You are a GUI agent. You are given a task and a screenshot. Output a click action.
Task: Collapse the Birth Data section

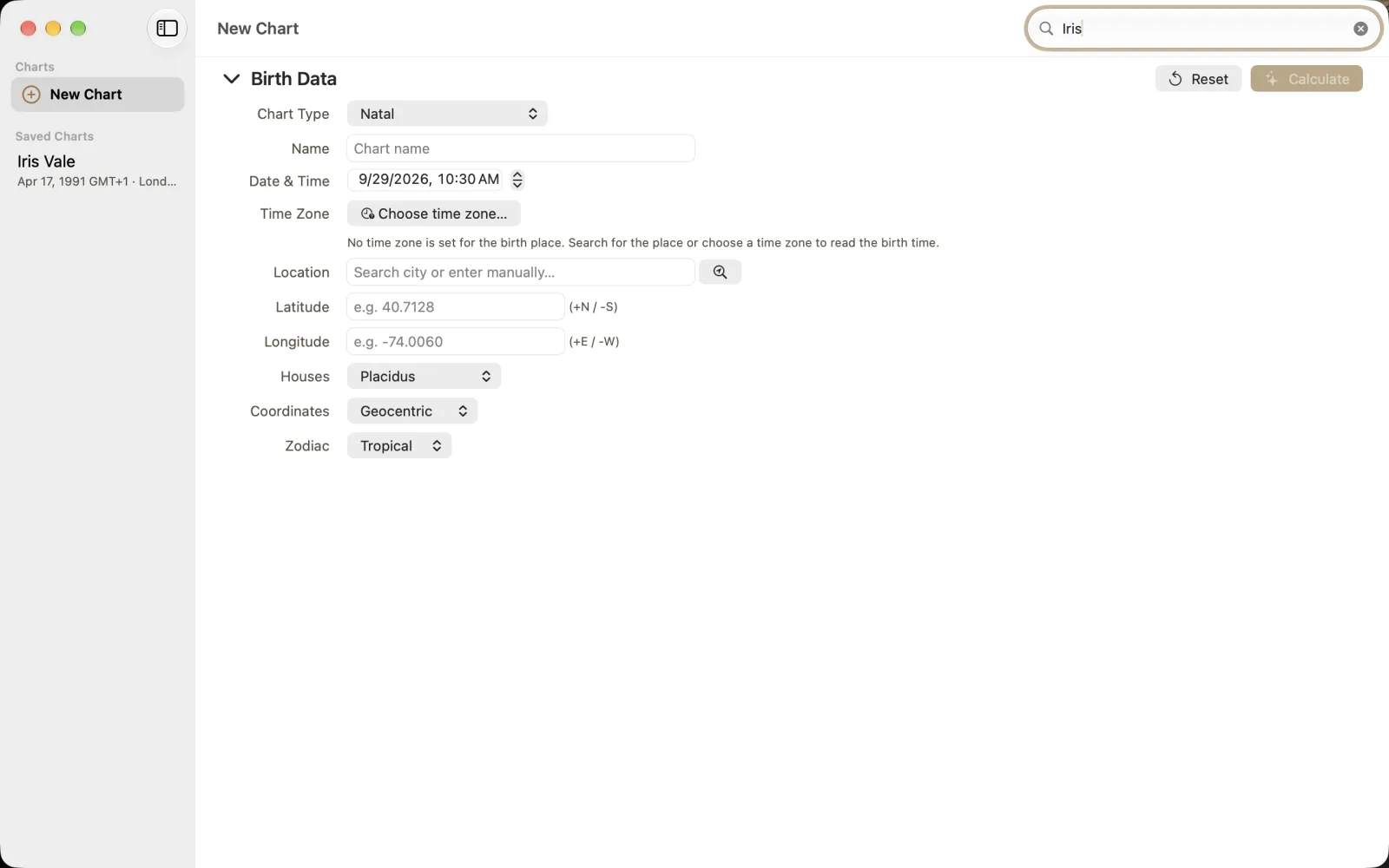pyautogui.click(x=231, y=79)
